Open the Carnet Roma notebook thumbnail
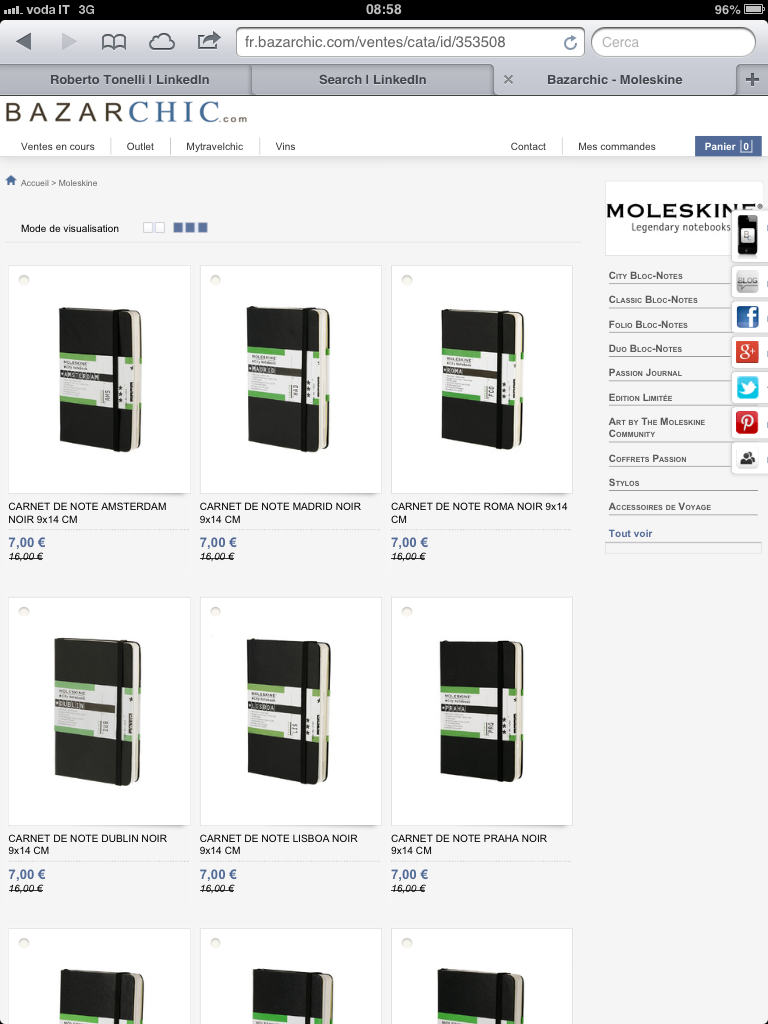 click(x=481, y=379)
